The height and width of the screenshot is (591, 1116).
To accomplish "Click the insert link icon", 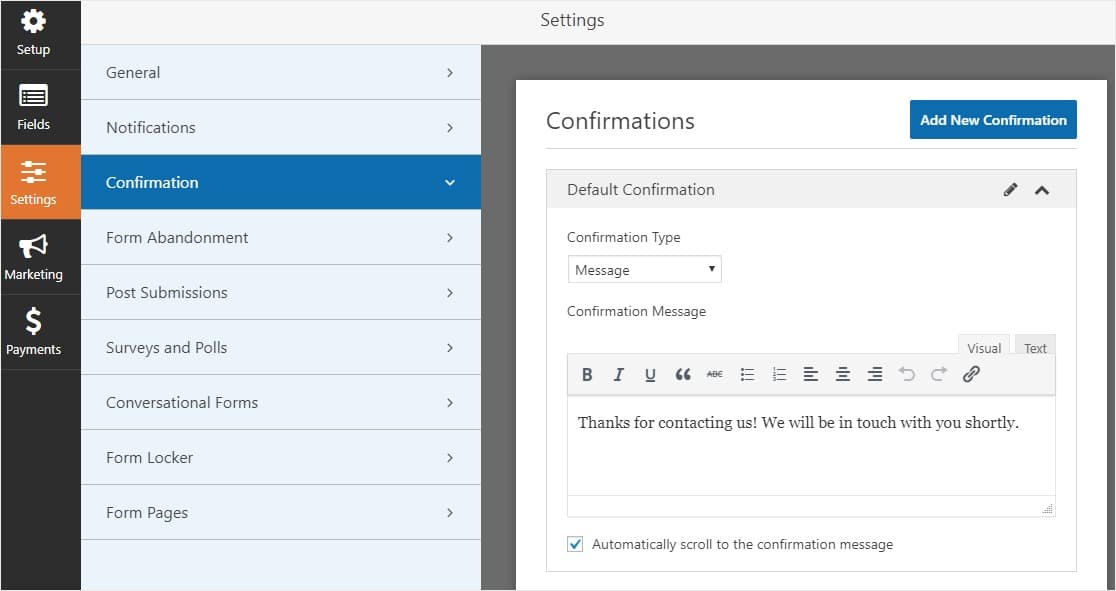I will coord(971,375).
